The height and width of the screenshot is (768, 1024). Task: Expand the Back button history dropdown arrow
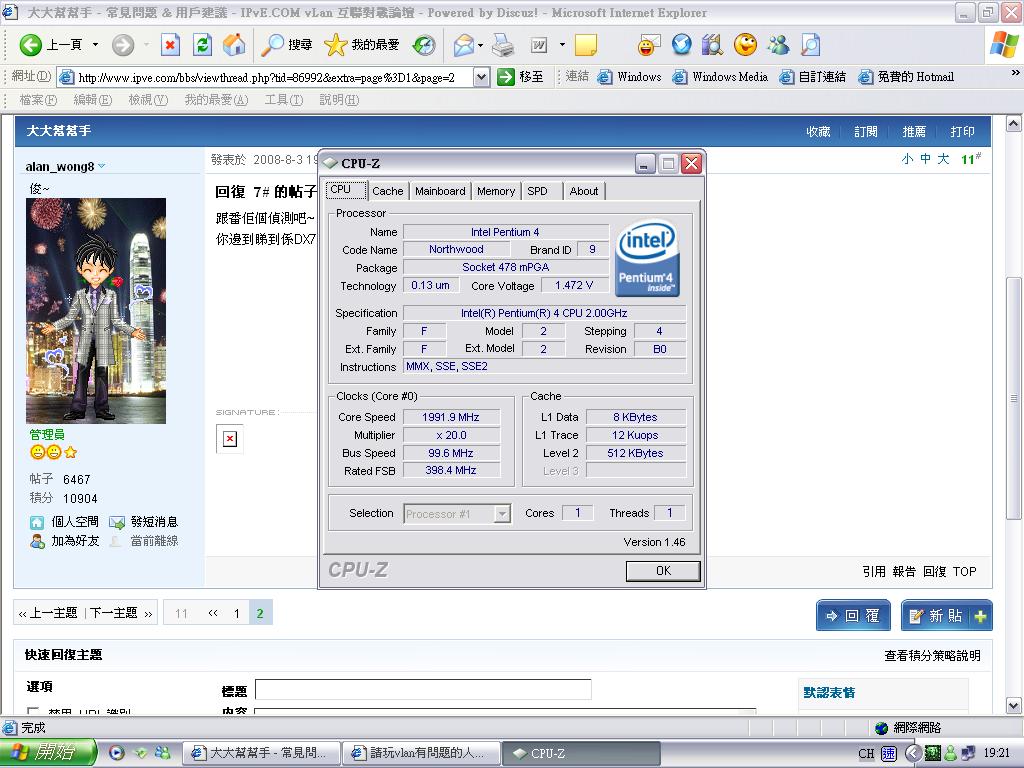pos(96,45)
